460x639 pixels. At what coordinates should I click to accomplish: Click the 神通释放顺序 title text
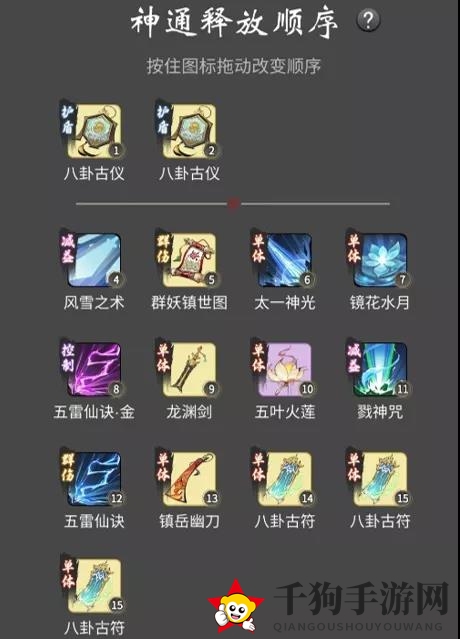click(235, 21)
